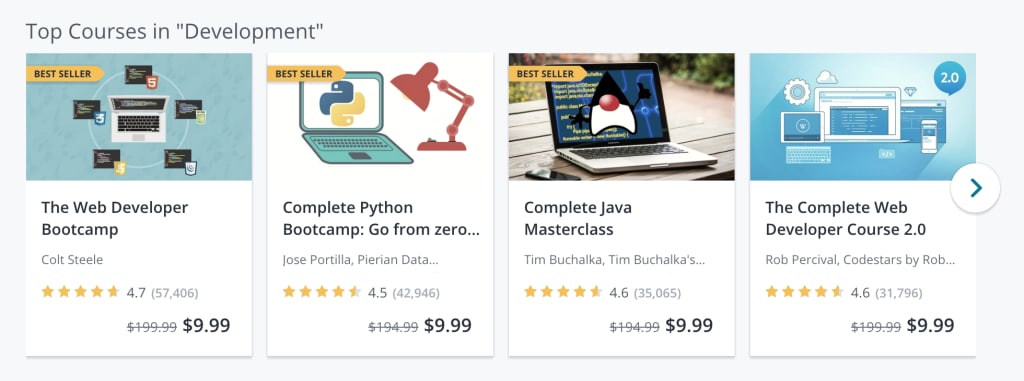This screenshot has height=381, width=1024.
Task: Click the Best Seller badge on Web Developer Bootcamp
Action: [x=65, y=74]
